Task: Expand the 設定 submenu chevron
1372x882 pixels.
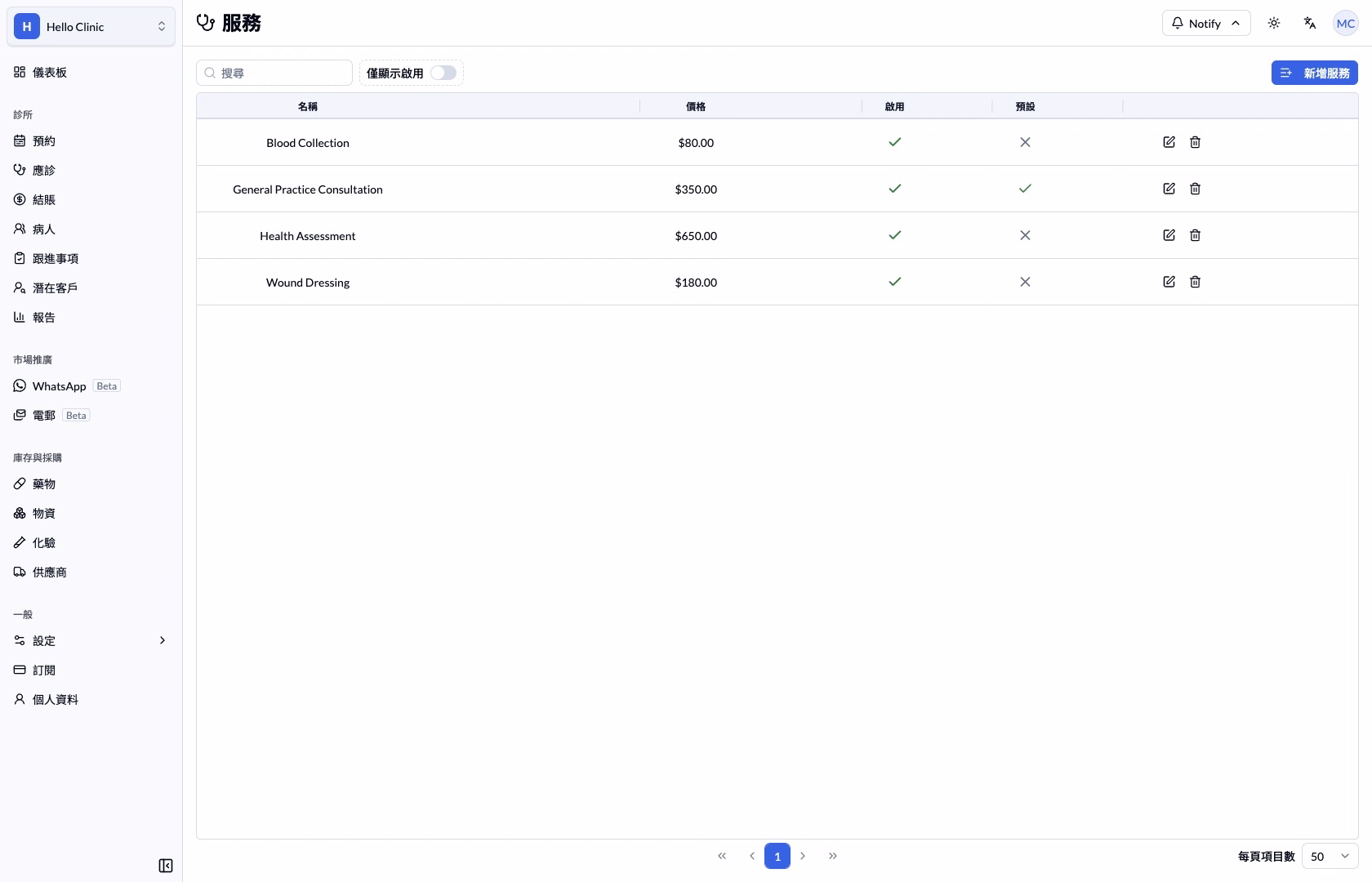Action: pos(163,640)
